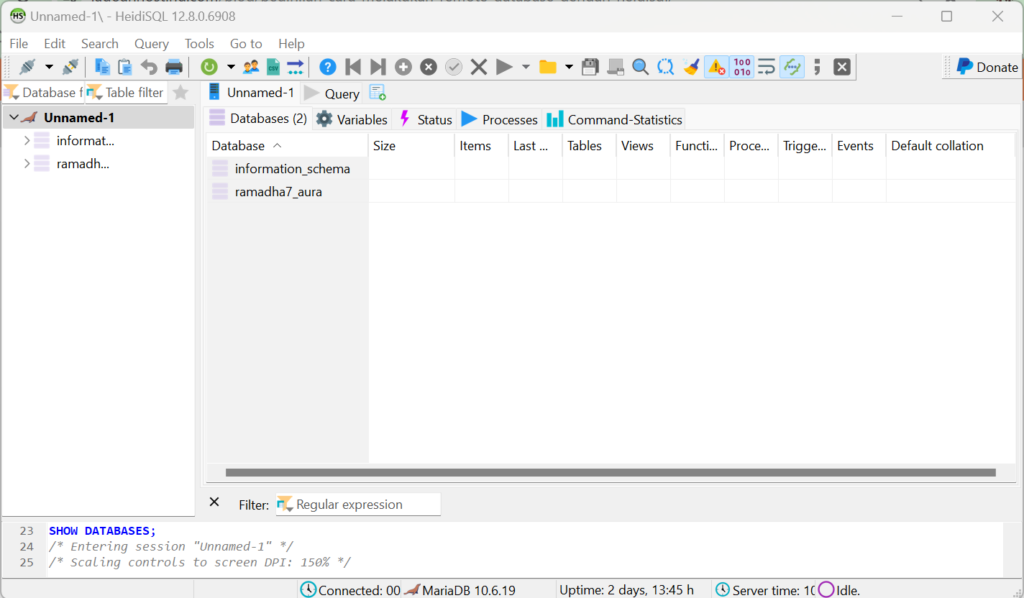Open the User manager icon
This screenshot has width=1024, height=598.
(252, 66)
